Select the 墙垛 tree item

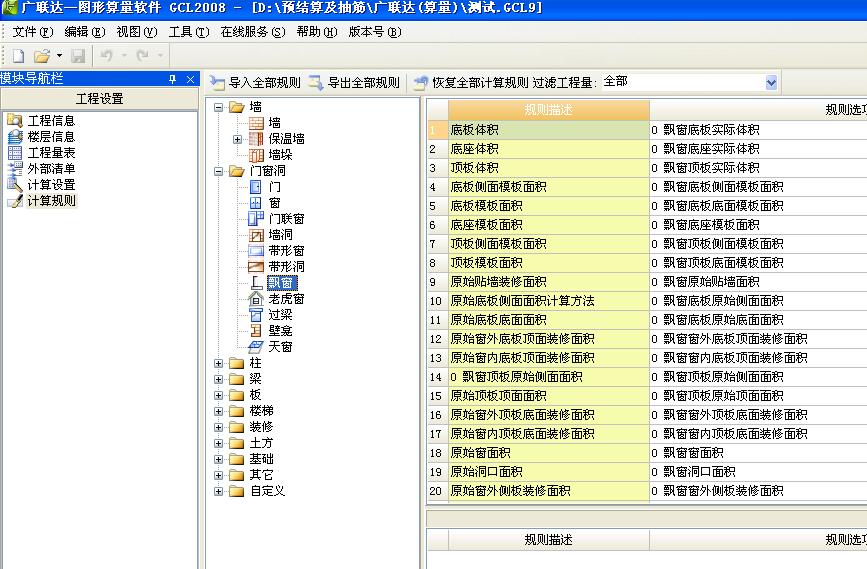pos(280,155)
